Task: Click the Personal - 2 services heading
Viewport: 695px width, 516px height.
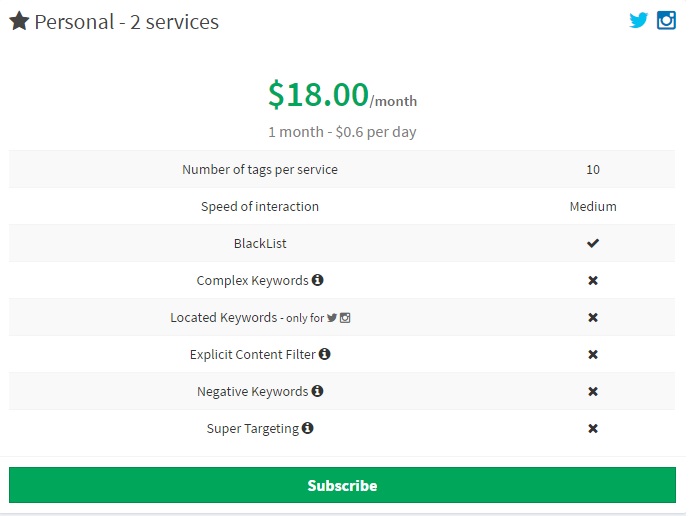Action: coord(126,22)
